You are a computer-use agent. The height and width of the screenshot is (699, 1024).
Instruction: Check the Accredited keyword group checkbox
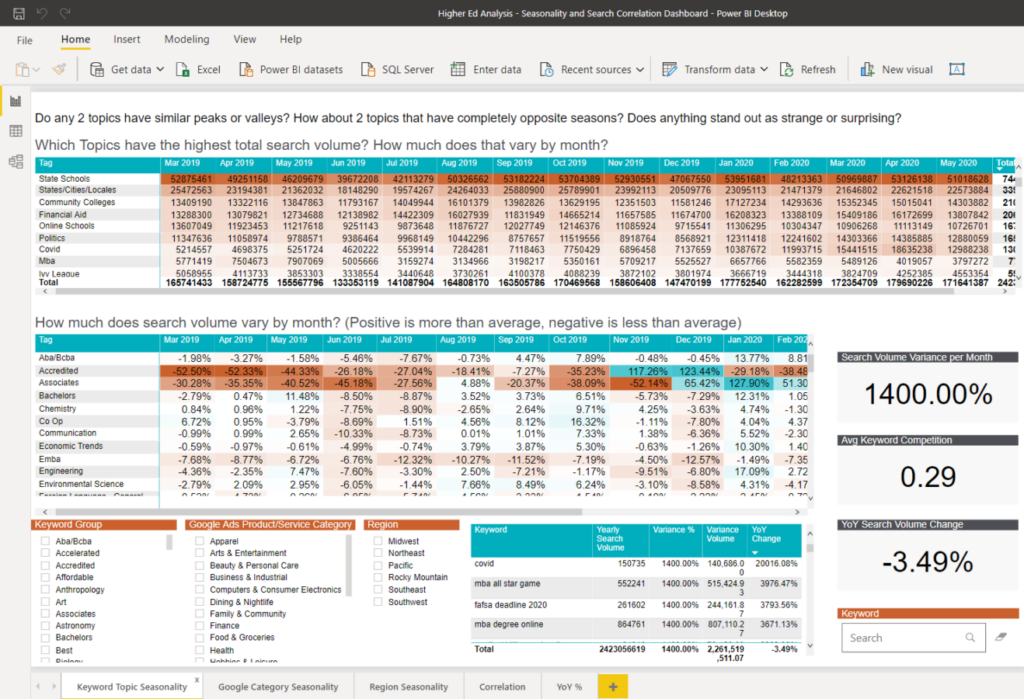(45, 566)
